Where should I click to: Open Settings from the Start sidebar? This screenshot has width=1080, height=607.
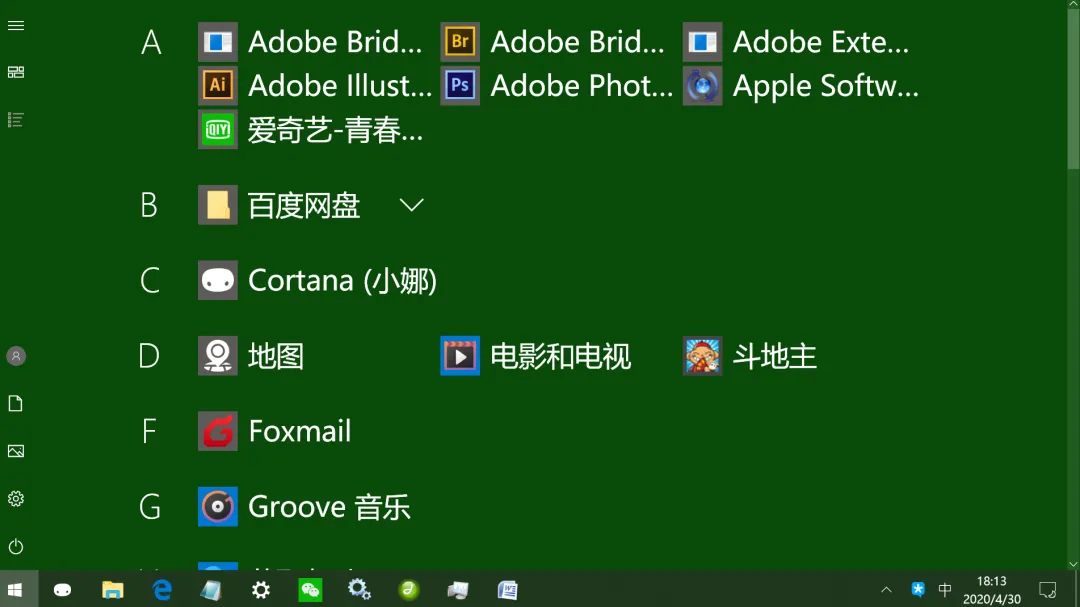pyautogui.click(x=15, y=498)
